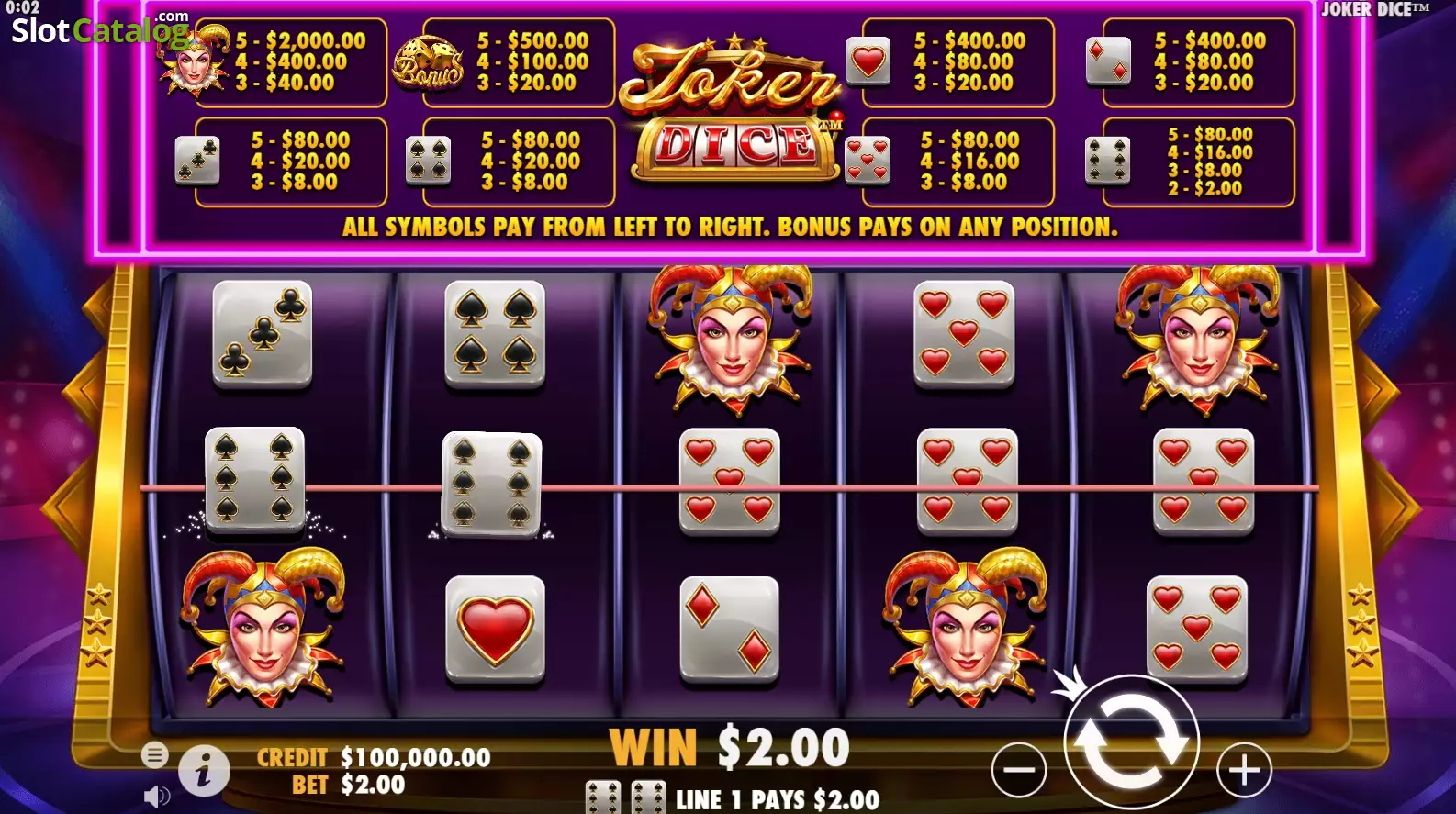Click the LINE 1 PAYS $2.00 text
The image size is (1456, 814).
[x=778, y=799]
